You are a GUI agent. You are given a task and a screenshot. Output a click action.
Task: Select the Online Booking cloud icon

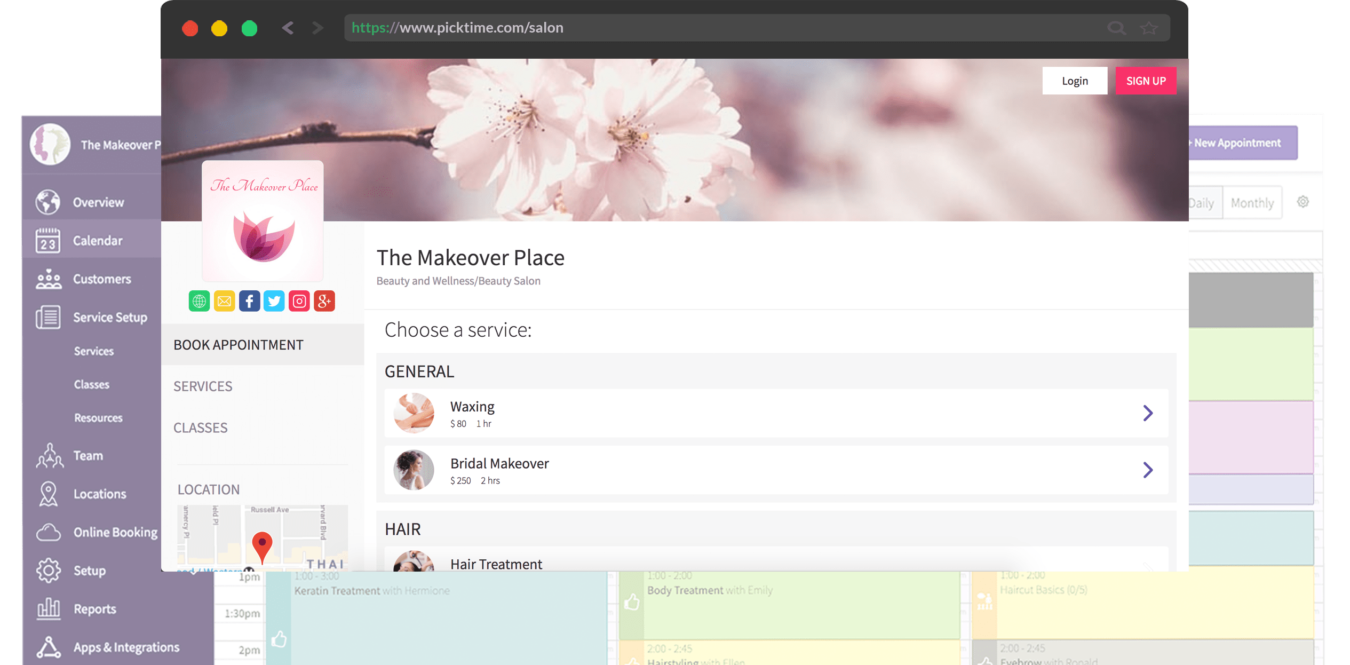pos(48,531)
